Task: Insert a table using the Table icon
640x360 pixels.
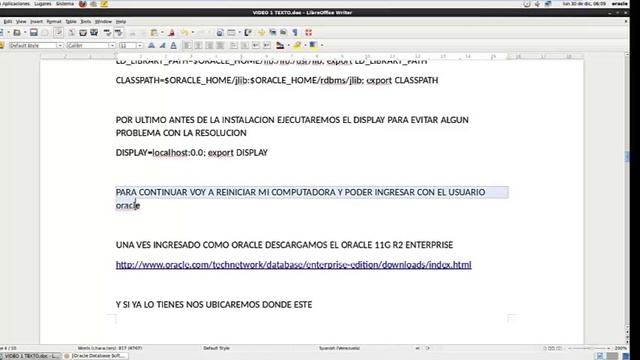Action: 231,33
